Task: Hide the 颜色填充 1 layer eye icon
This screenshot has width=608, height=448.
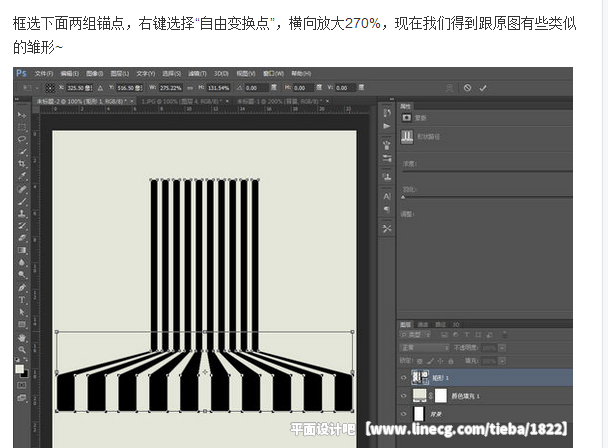Action: pos(404,396)
